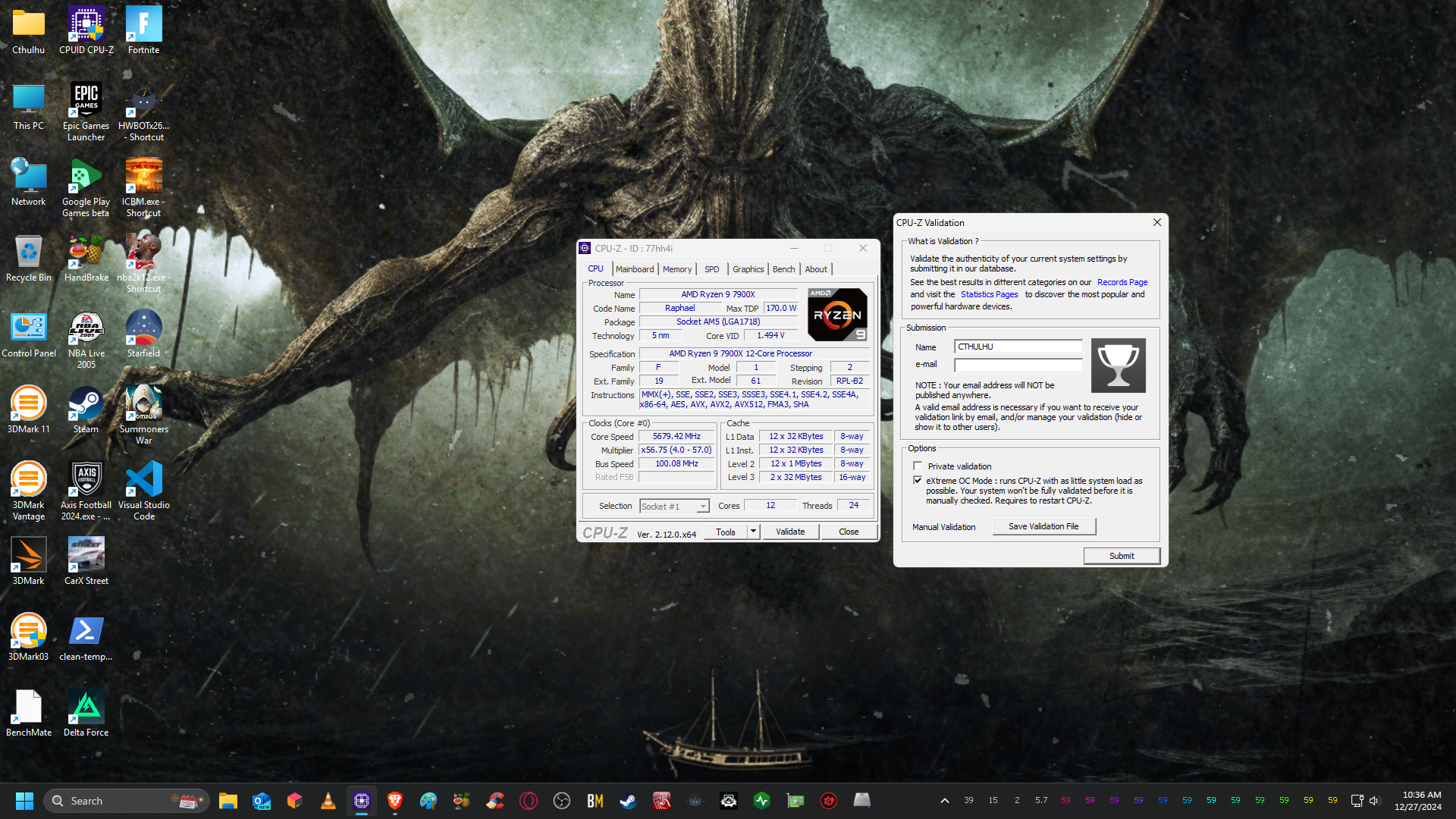Viewport: 1456px width, 819px height.
Task: Click the Threads value 24
Action: tap(853, 506)
